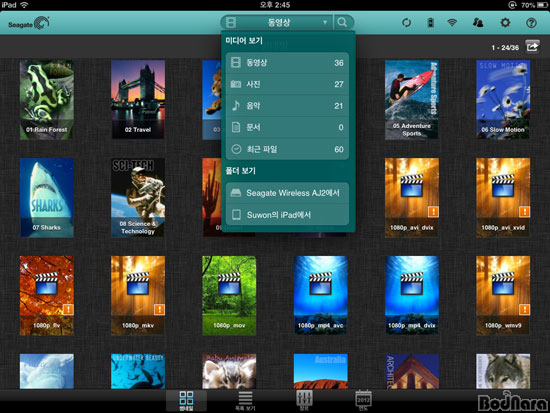Open the wolf thumbnail video

[503, 371]
